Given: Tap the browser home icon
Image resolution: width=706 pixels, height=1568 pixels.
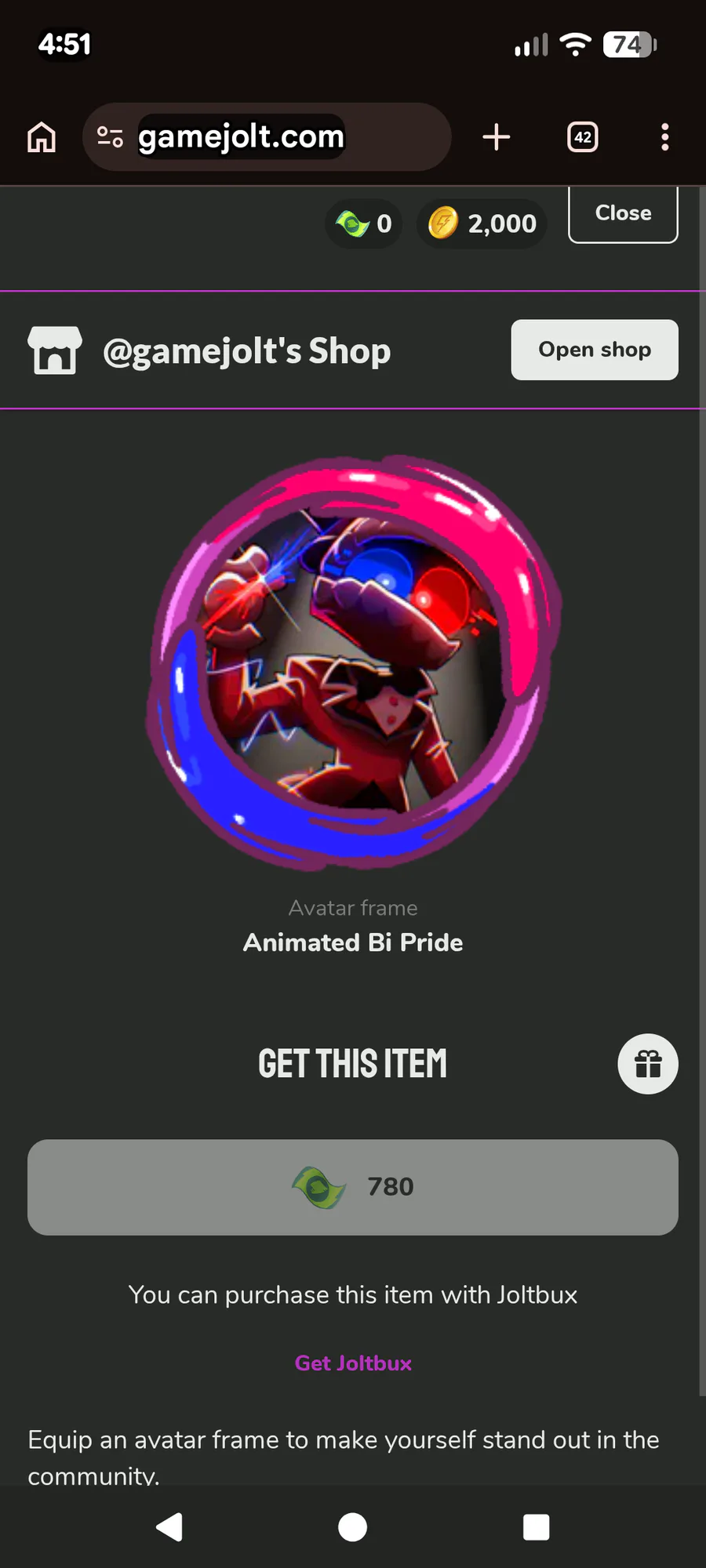Looking at the screenshot, I should [42, 137].
